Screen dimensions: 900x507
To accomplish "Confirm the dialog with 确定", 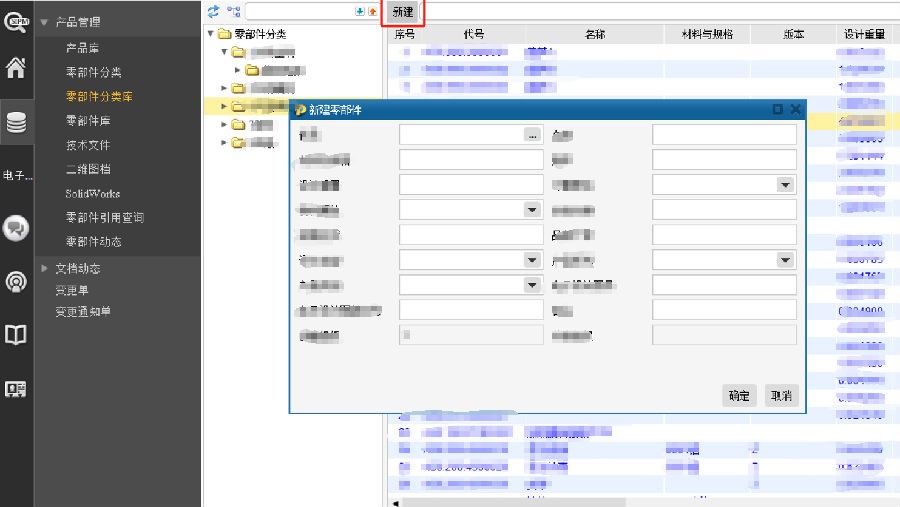I will (739, 396).
